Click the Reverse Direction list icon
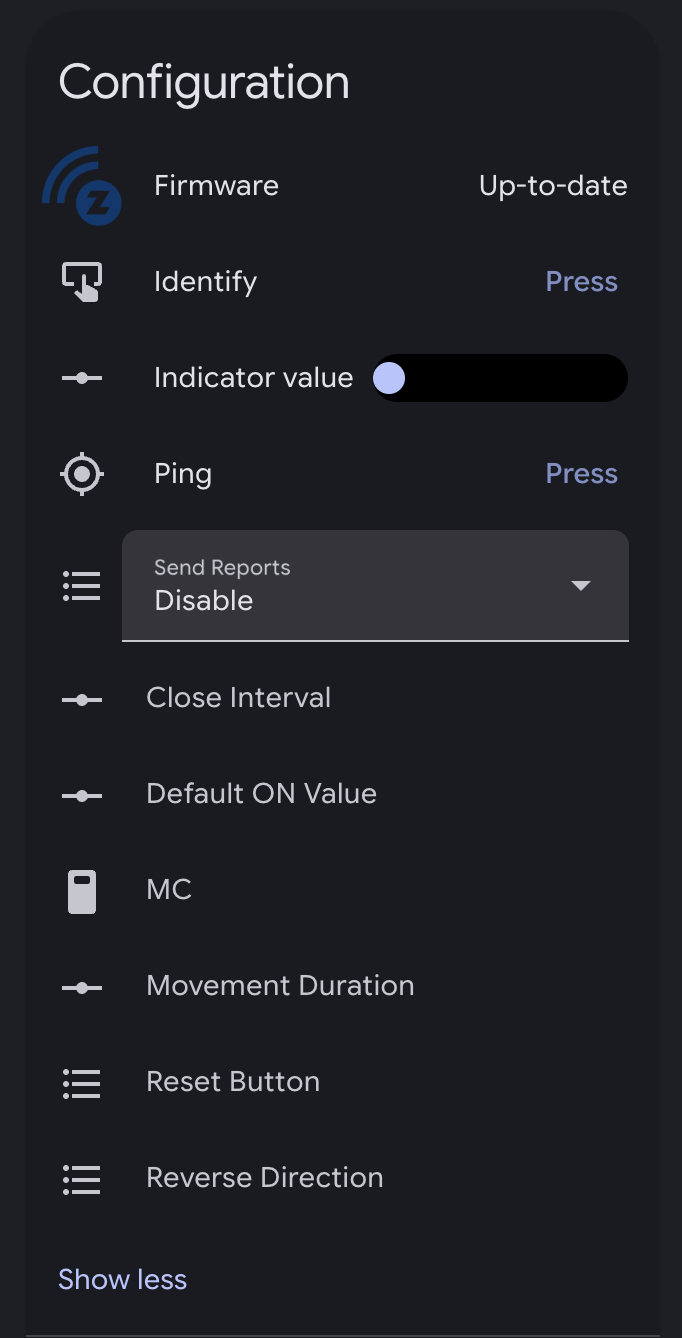This screenshot has width=682, height=1338. [x=82, y=1178]
